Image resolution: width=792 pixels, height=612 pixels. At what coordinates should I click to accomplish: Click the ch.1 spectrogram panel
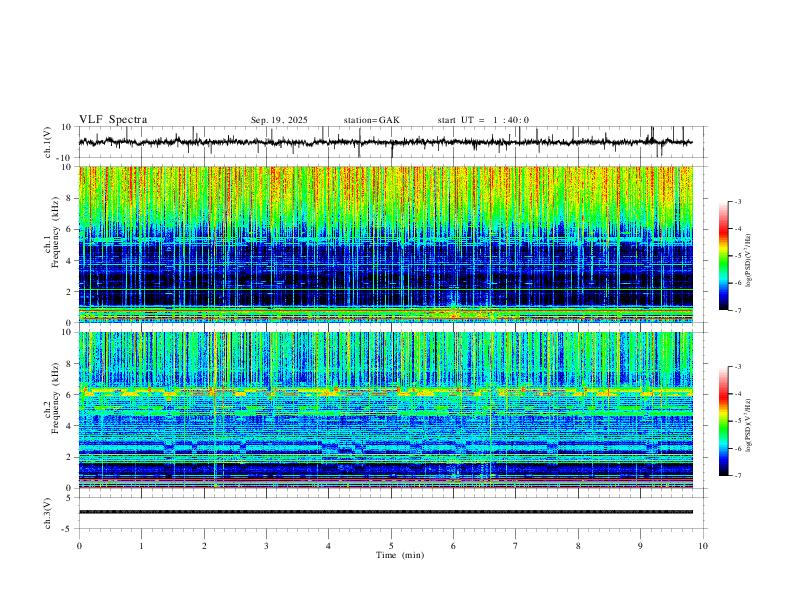point(385,244)
